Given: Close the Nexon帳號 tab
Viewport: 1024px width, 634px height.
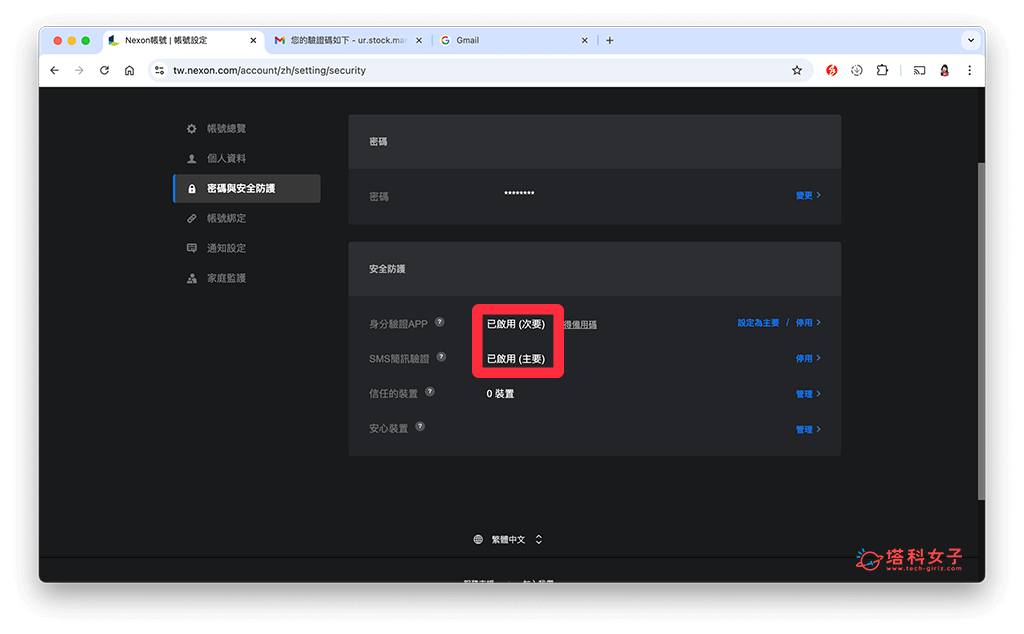Looking at the screenshot, I should (x=253, y=40).
